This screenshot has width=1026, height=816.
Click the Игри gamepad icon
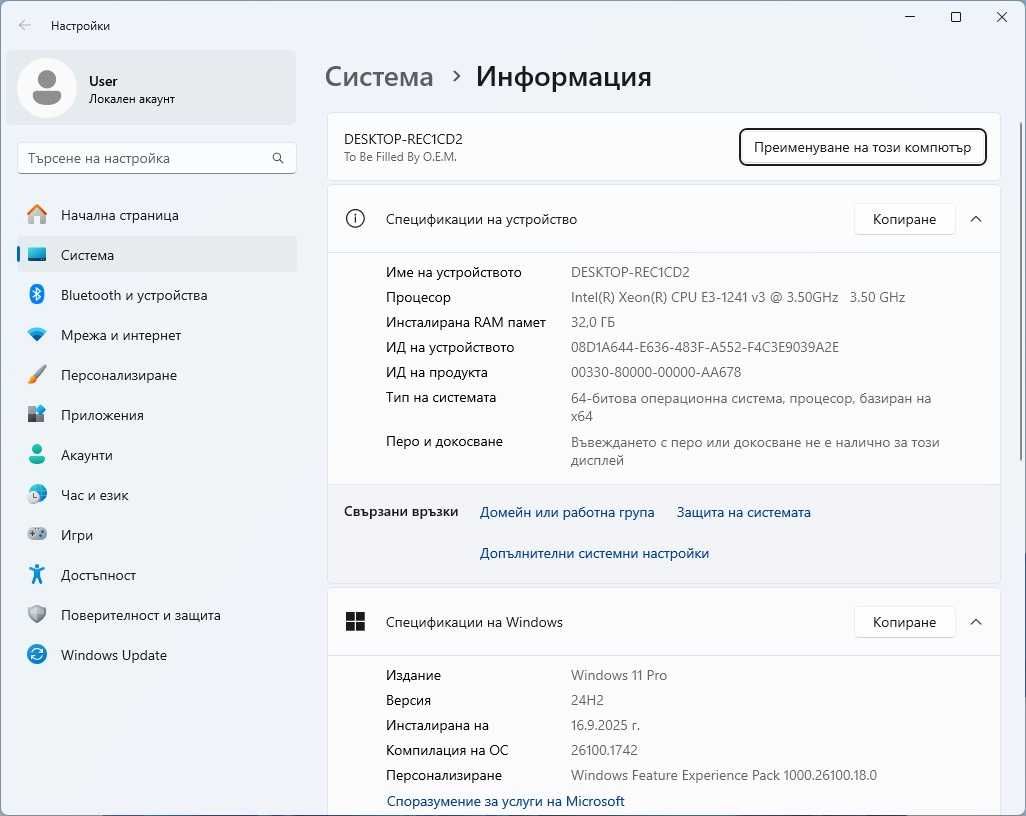coord(37,534)
